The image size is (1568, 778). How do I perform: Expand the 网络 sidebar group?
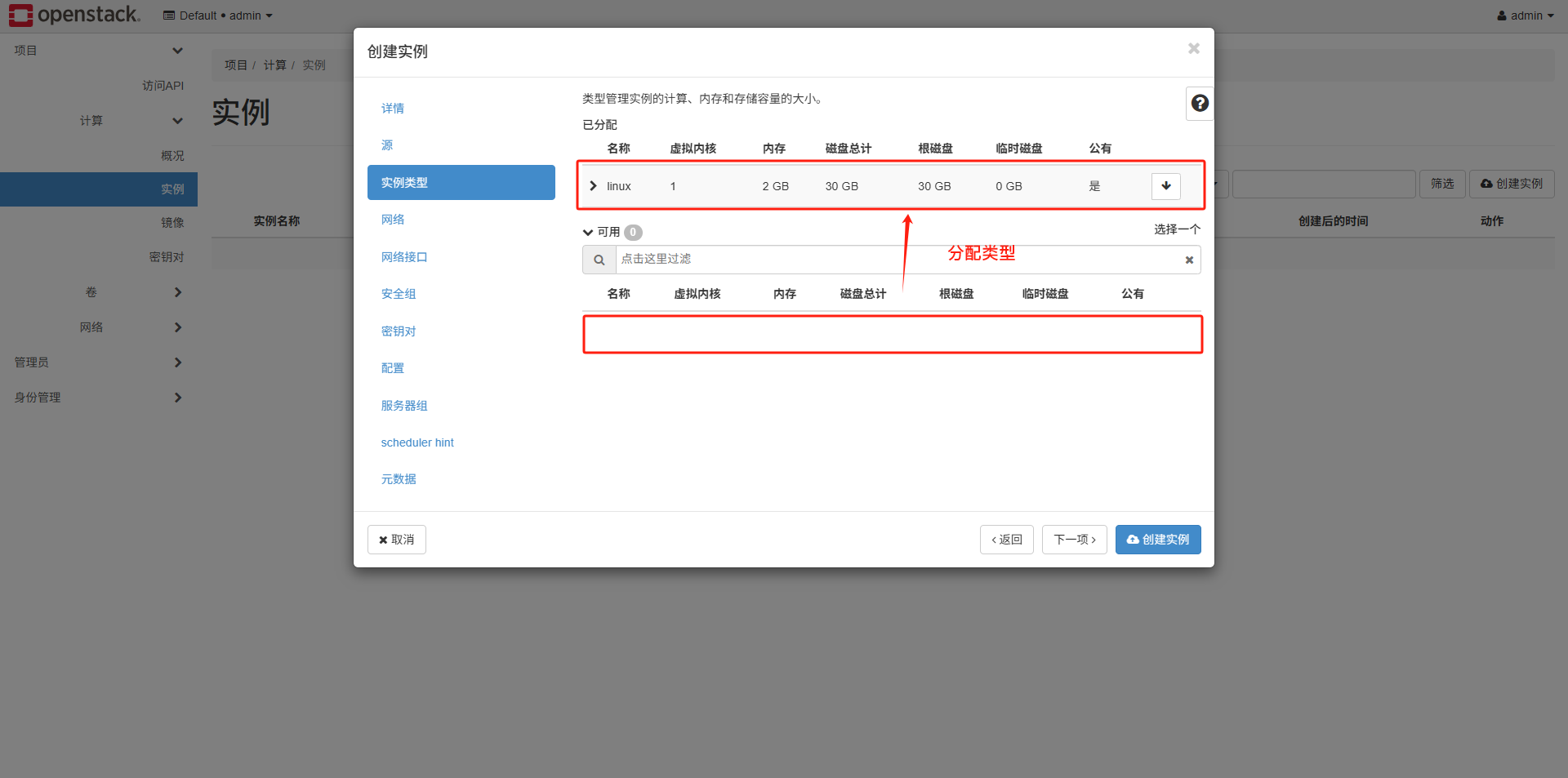98,327
